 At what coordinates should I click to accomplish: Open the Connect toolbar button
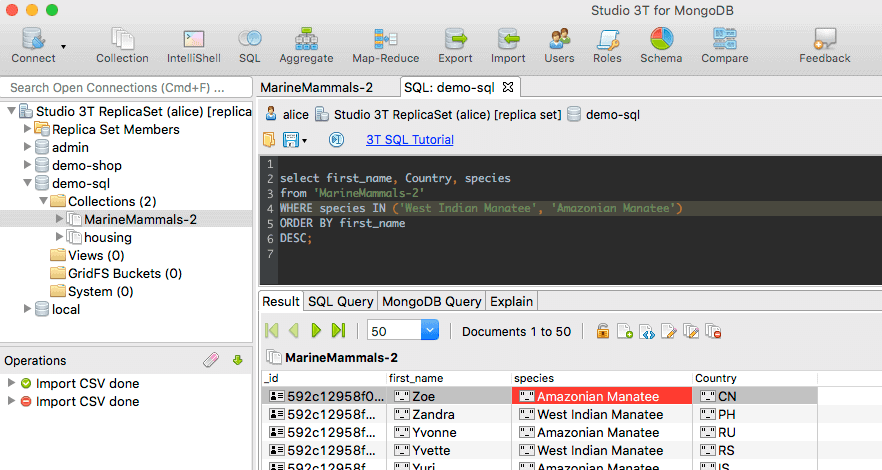point(33,46)
